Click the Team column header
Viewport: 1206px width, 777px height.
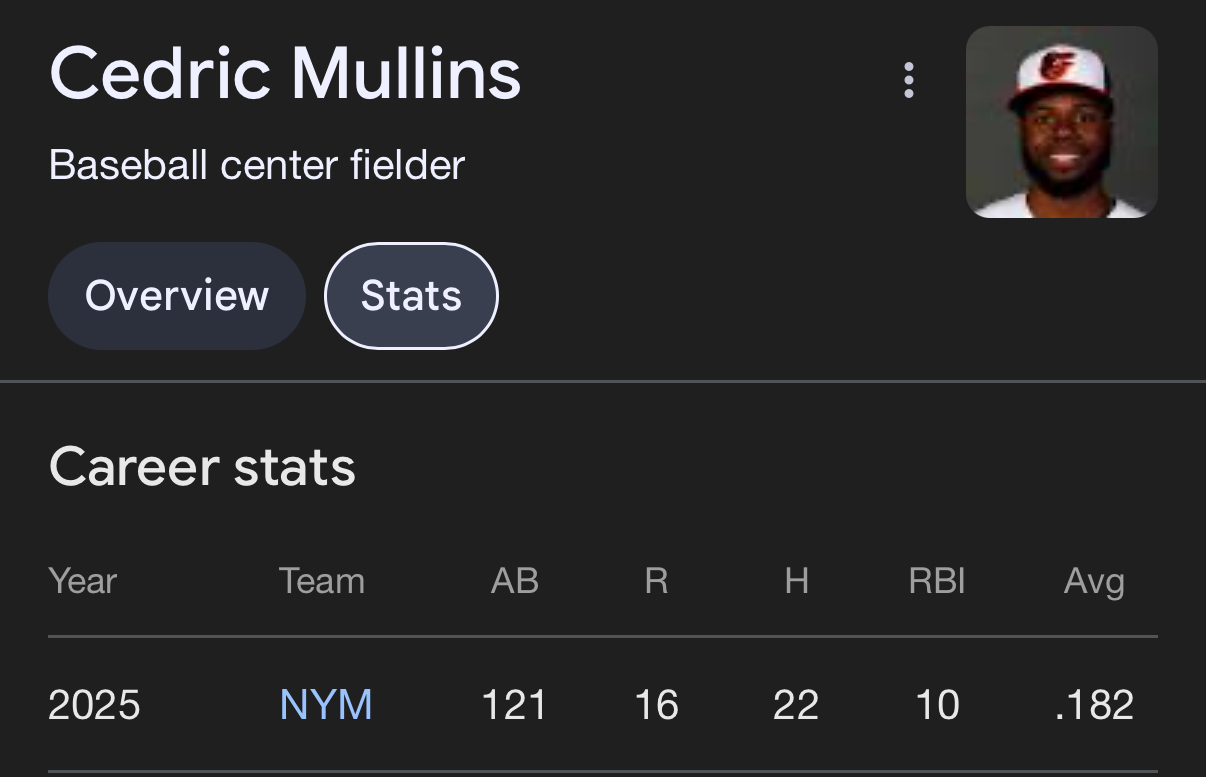coord(321,581)
